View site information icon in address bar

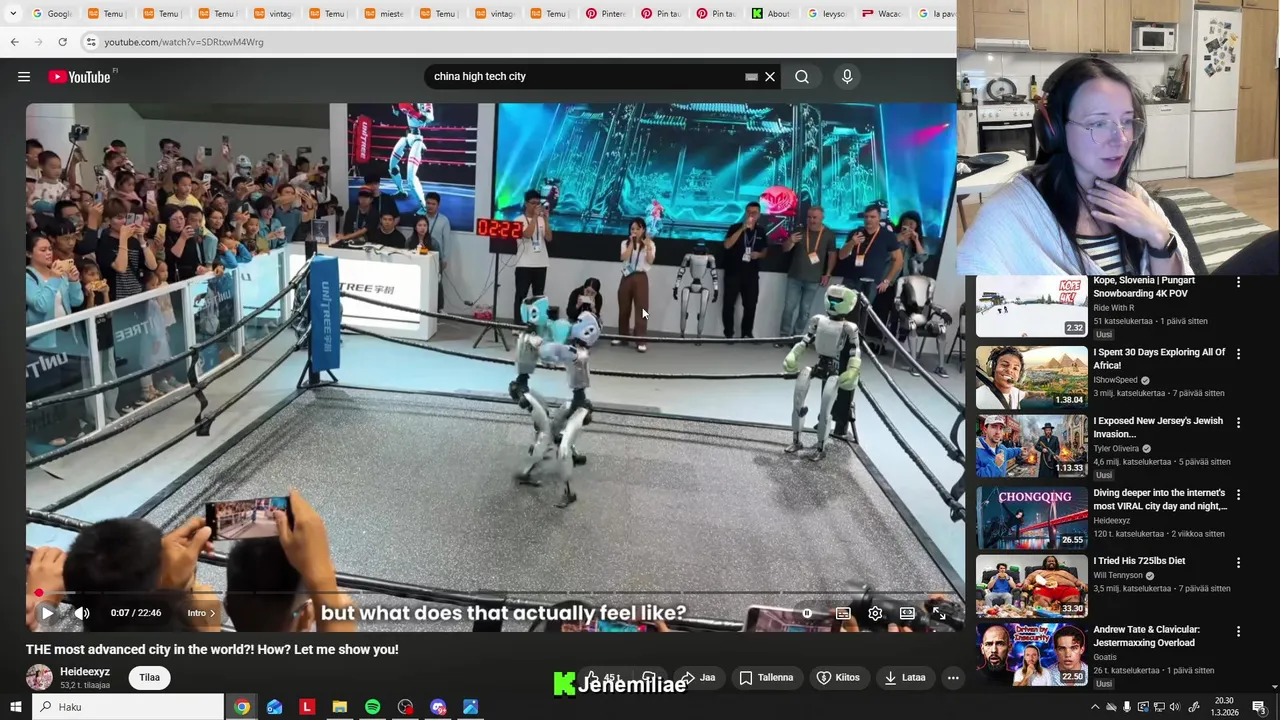(91, 42)
